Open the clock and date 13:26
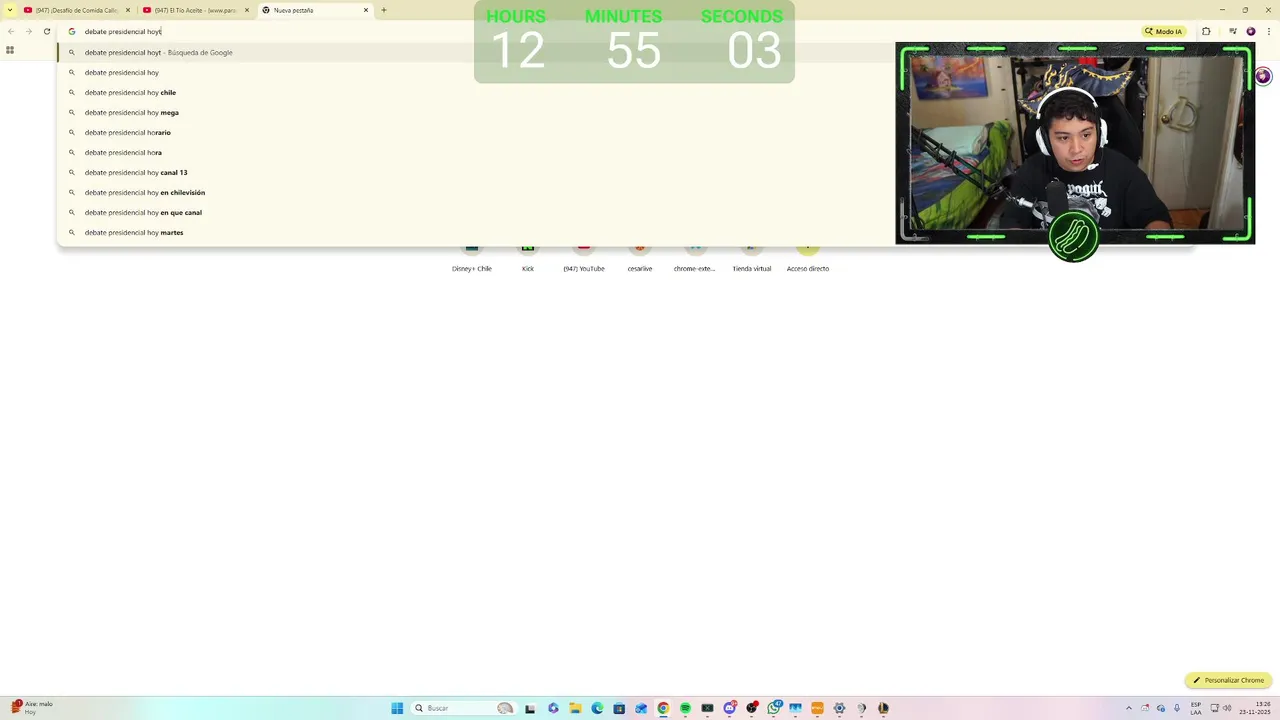The height and width of the screenshot is (720, 1280). [1255, 708]
